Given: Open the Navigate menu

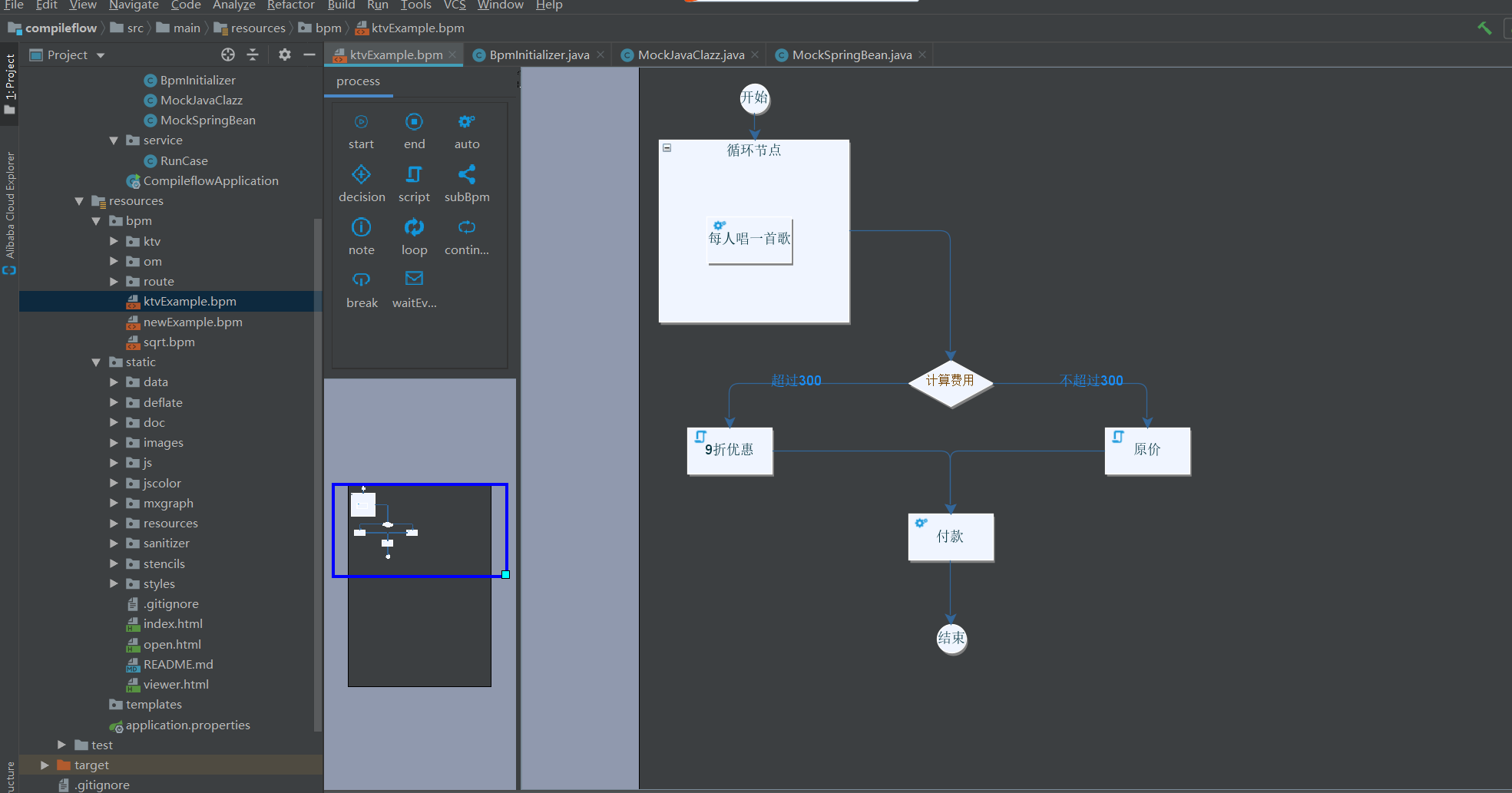Looking at the screenshot, I should (x=134, y=5).
